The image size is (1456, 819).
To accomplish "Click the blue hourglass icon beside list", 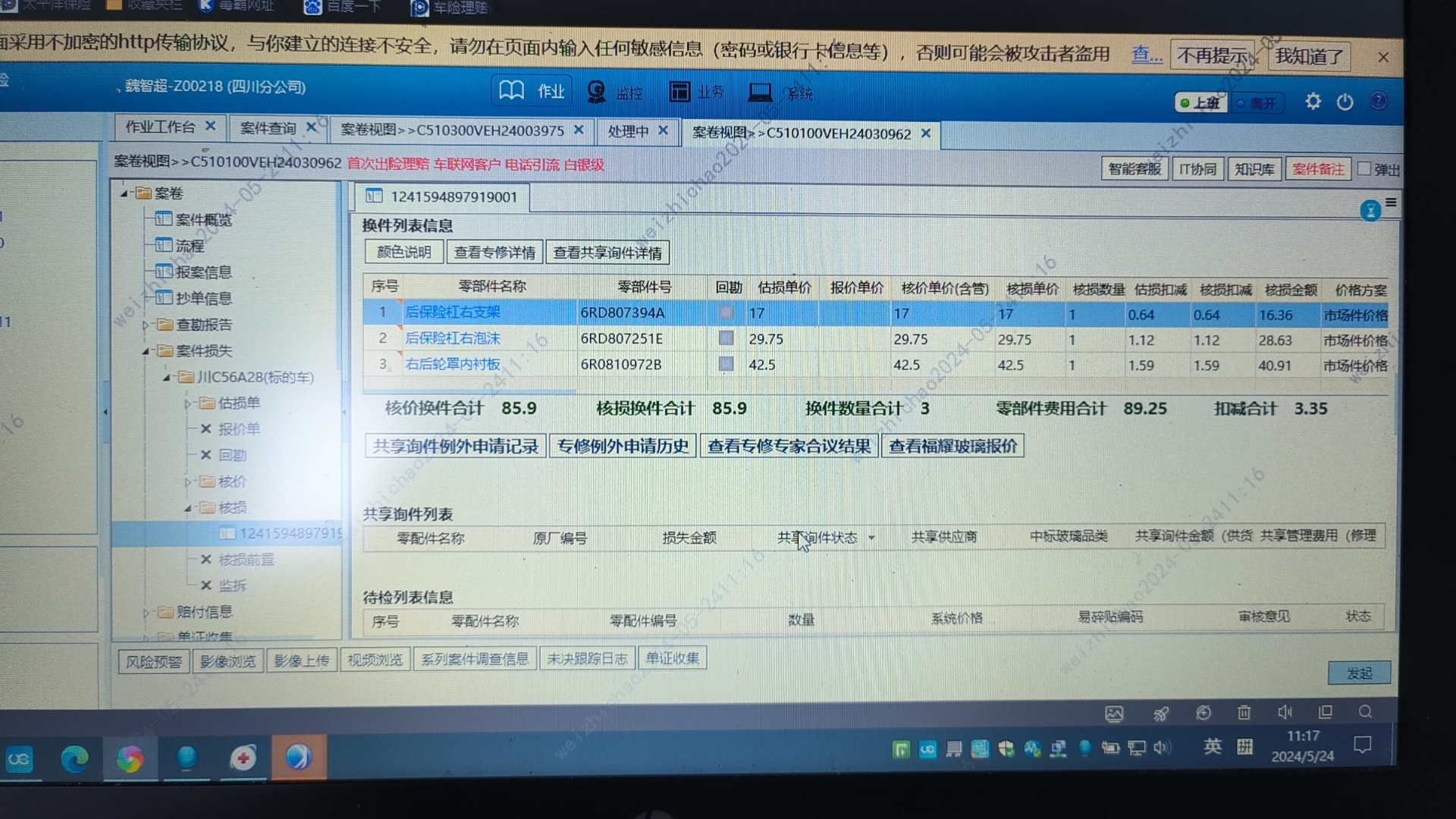I will click(1370, 211).
